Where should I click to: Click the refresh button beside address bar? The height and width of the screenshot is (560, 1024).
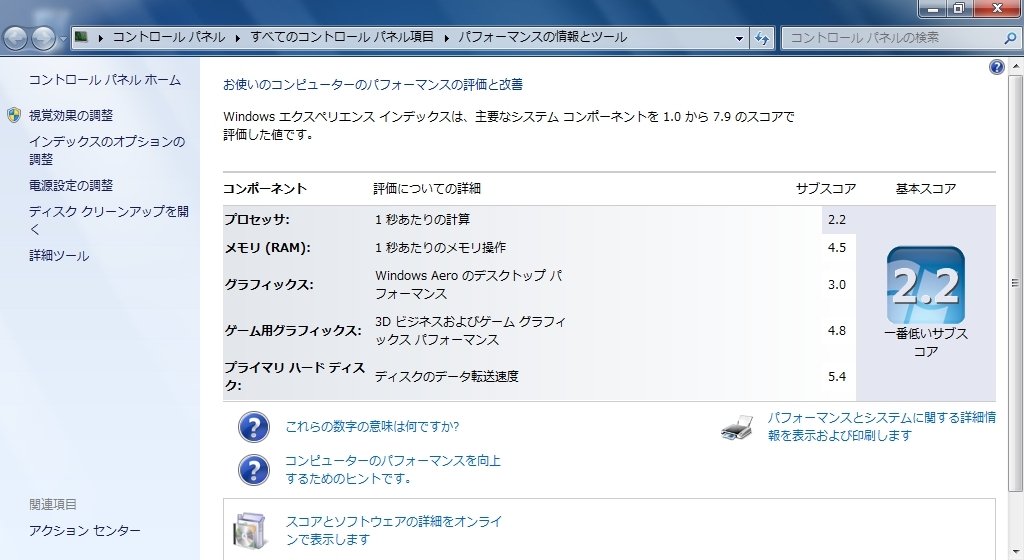(761, 38)
